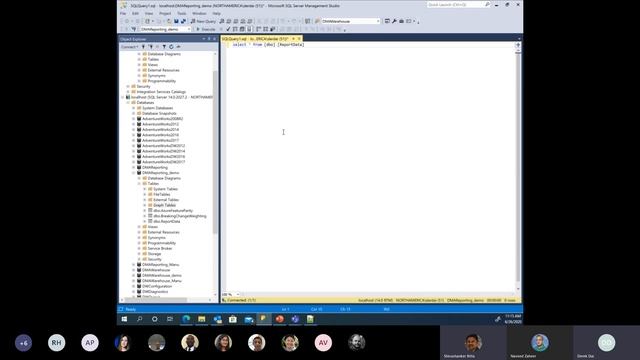Select the Service Broker folder
The image size is (640, 360).
click(160, 248)
